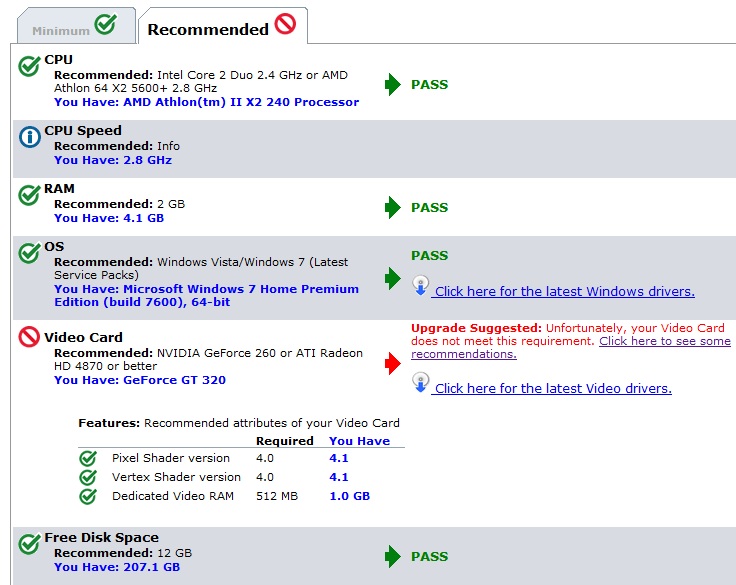This screenshot has width=736, height=585.
Task: Click the green checkmark beside CPU
Action: coord(29,66)
